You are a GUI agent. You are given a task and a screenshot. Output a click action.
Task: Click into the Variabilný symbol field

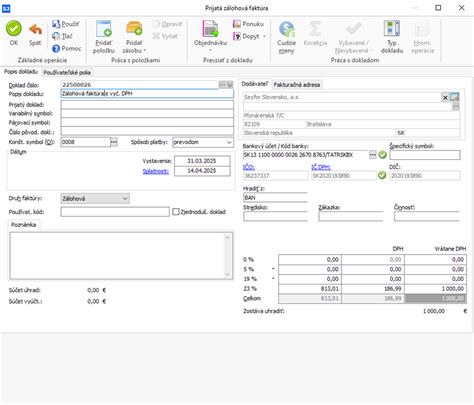coord(147,113)
